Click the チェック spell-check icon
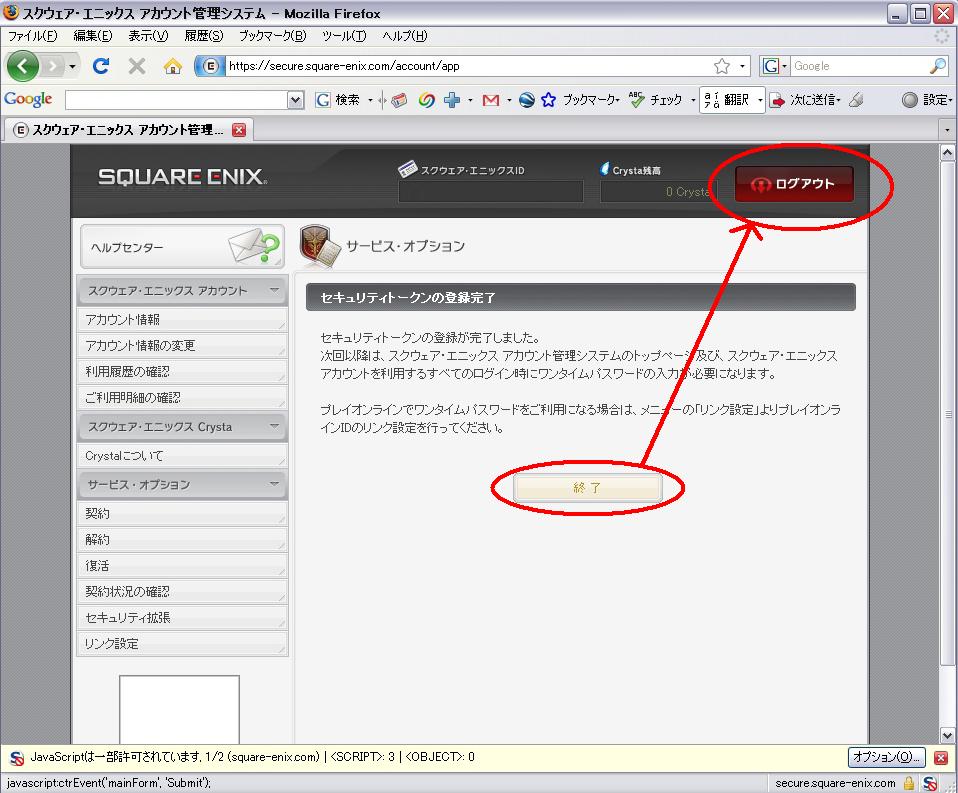Viewport: 958px width, 793px height. click(x=637, y=100)
